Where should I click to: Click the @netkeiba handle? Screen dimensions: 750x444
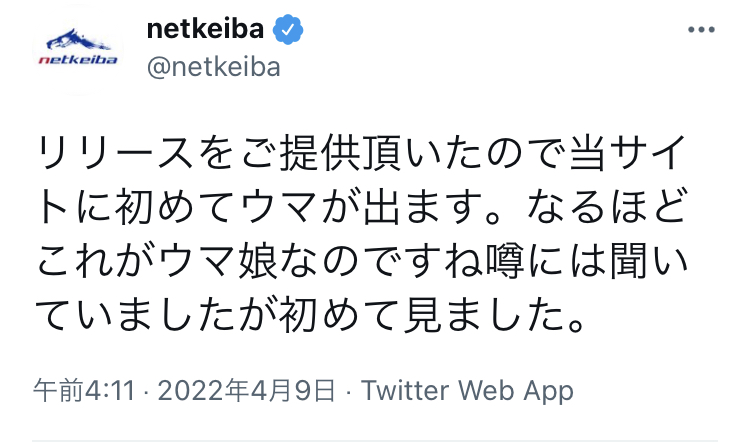[x=213, y=68]
